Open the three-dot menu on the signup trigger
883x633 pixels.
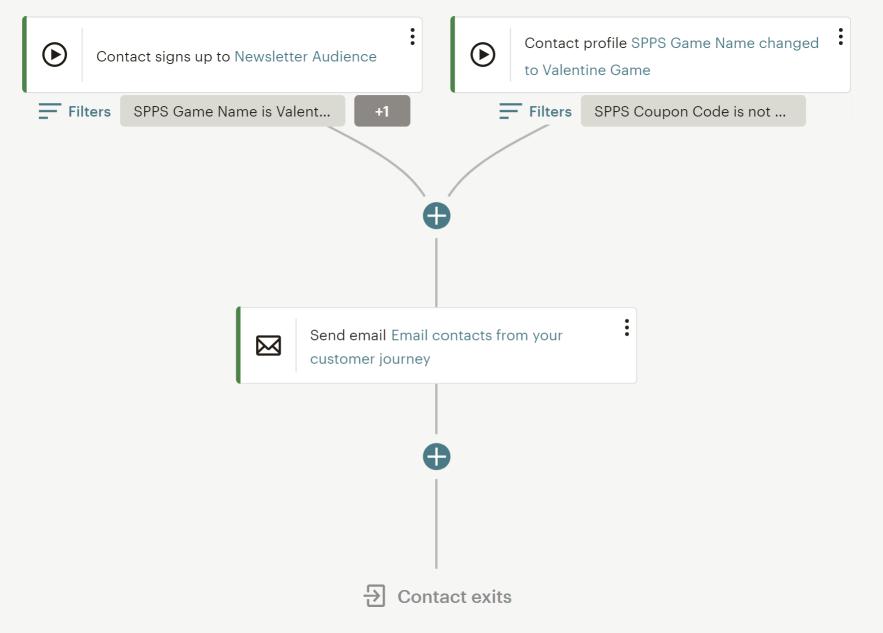point(412,37)
